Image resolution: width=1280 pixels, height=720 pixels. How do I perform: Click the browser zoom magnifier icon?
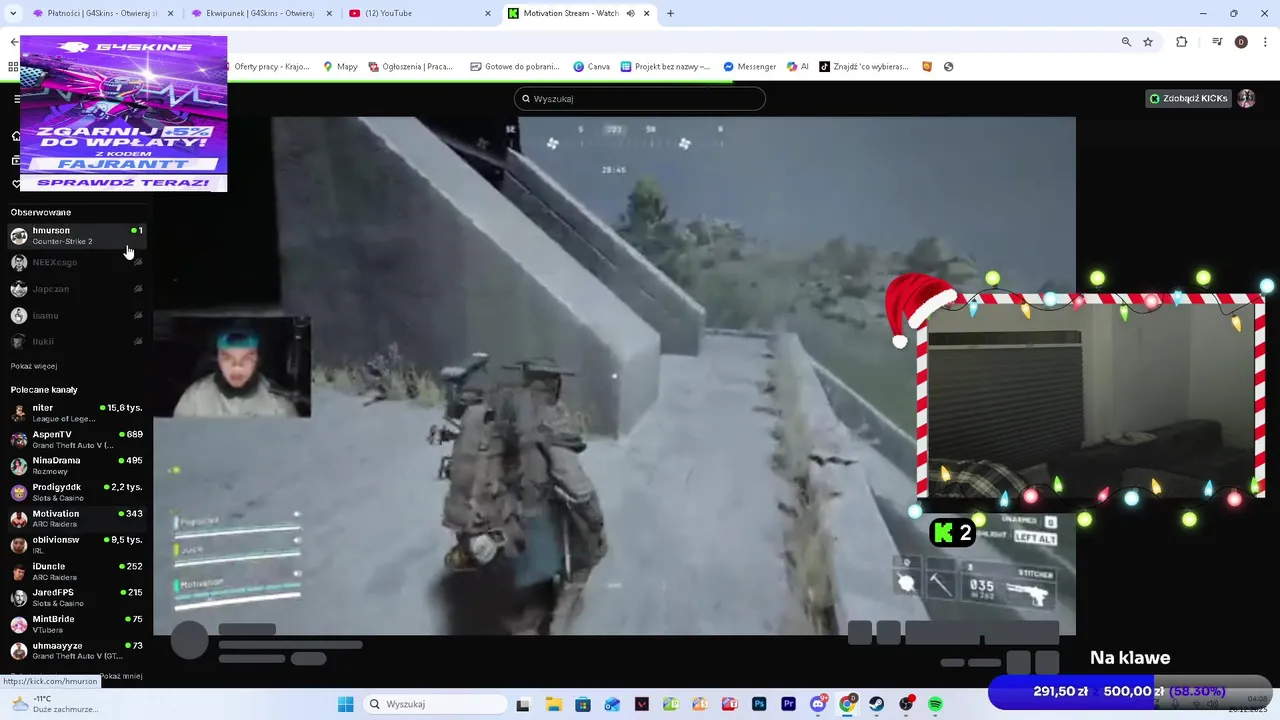click(x=1126, y=42)
